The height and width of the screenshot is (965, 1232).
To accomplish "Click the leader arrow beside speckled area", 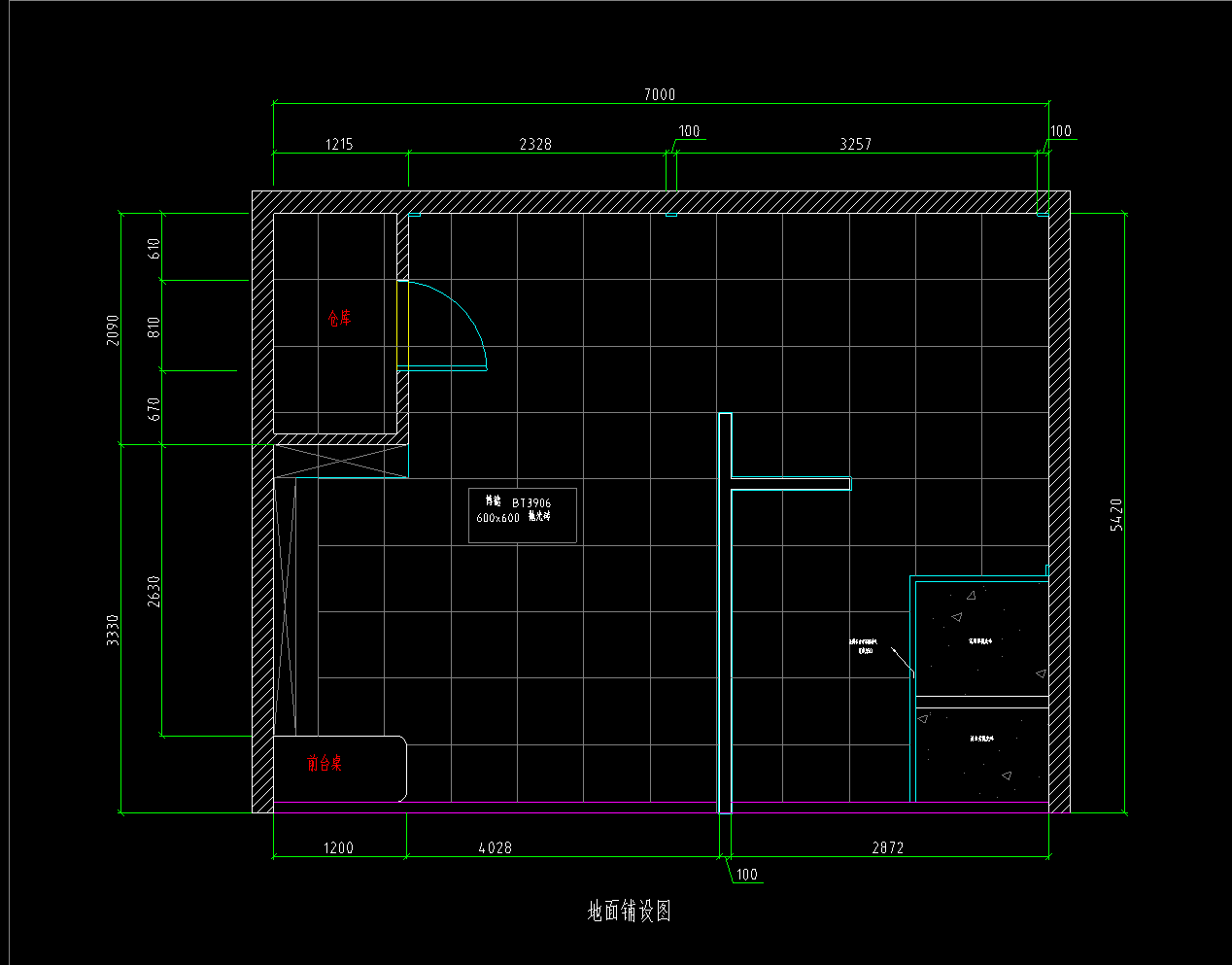I will [902, 662].
